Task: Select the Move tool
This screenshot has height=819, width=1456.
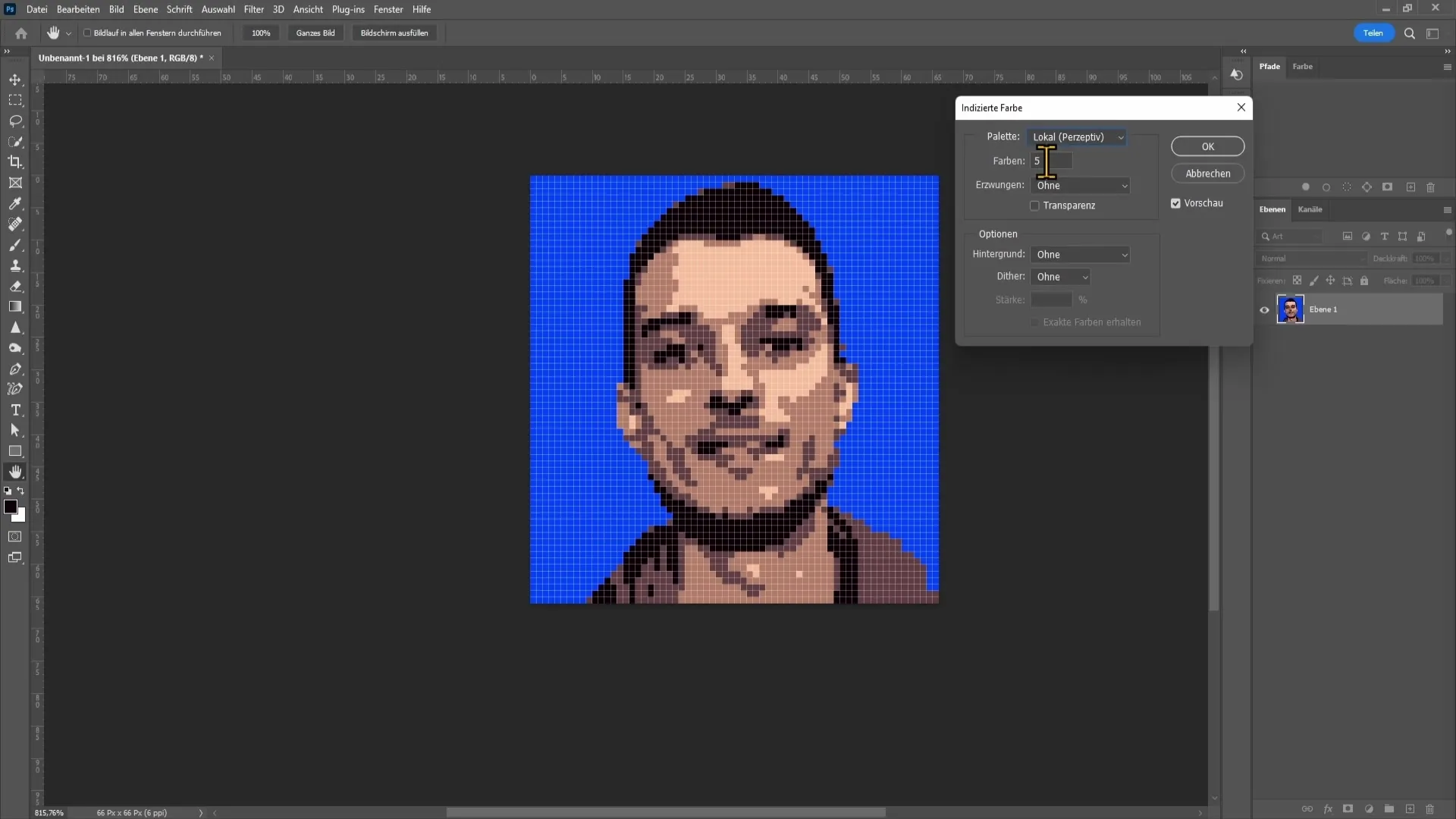Action: pyautogui.click(x=15, y=80)
